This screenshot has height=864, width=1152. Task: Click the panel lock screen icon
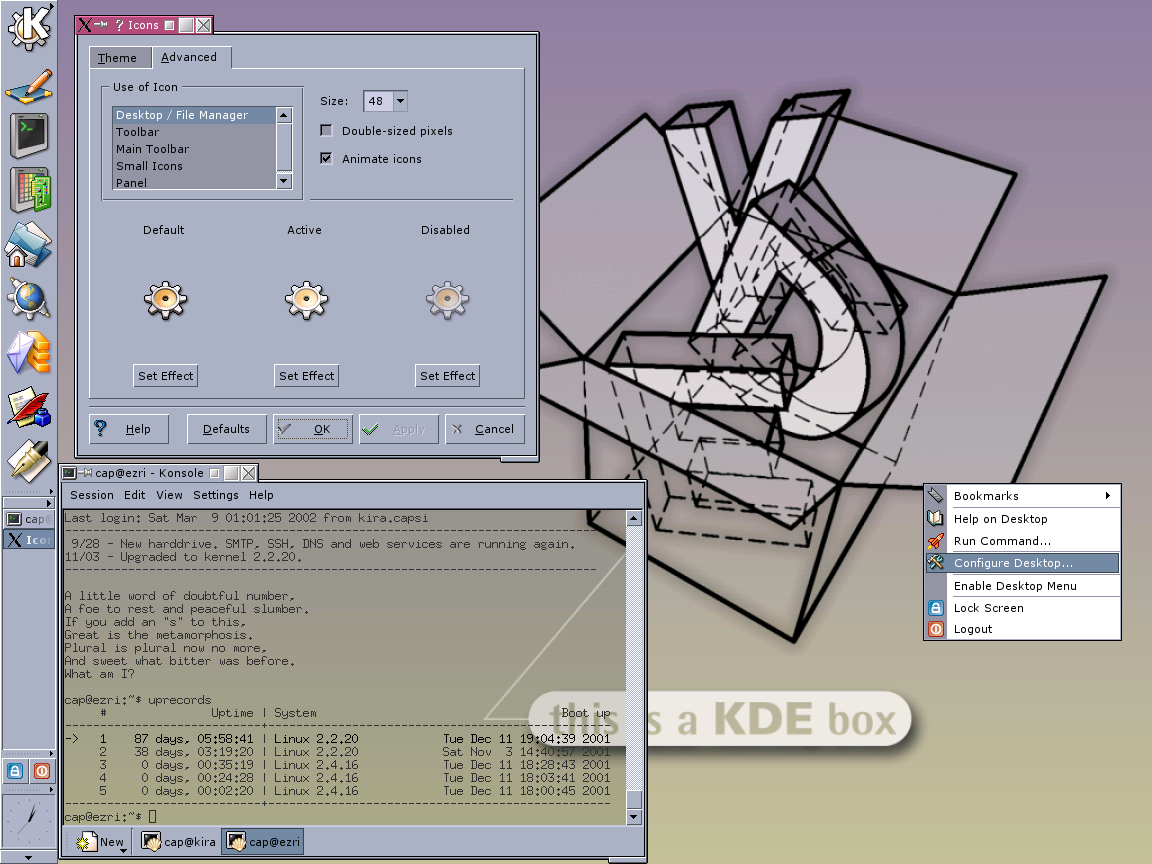point(15,771)
